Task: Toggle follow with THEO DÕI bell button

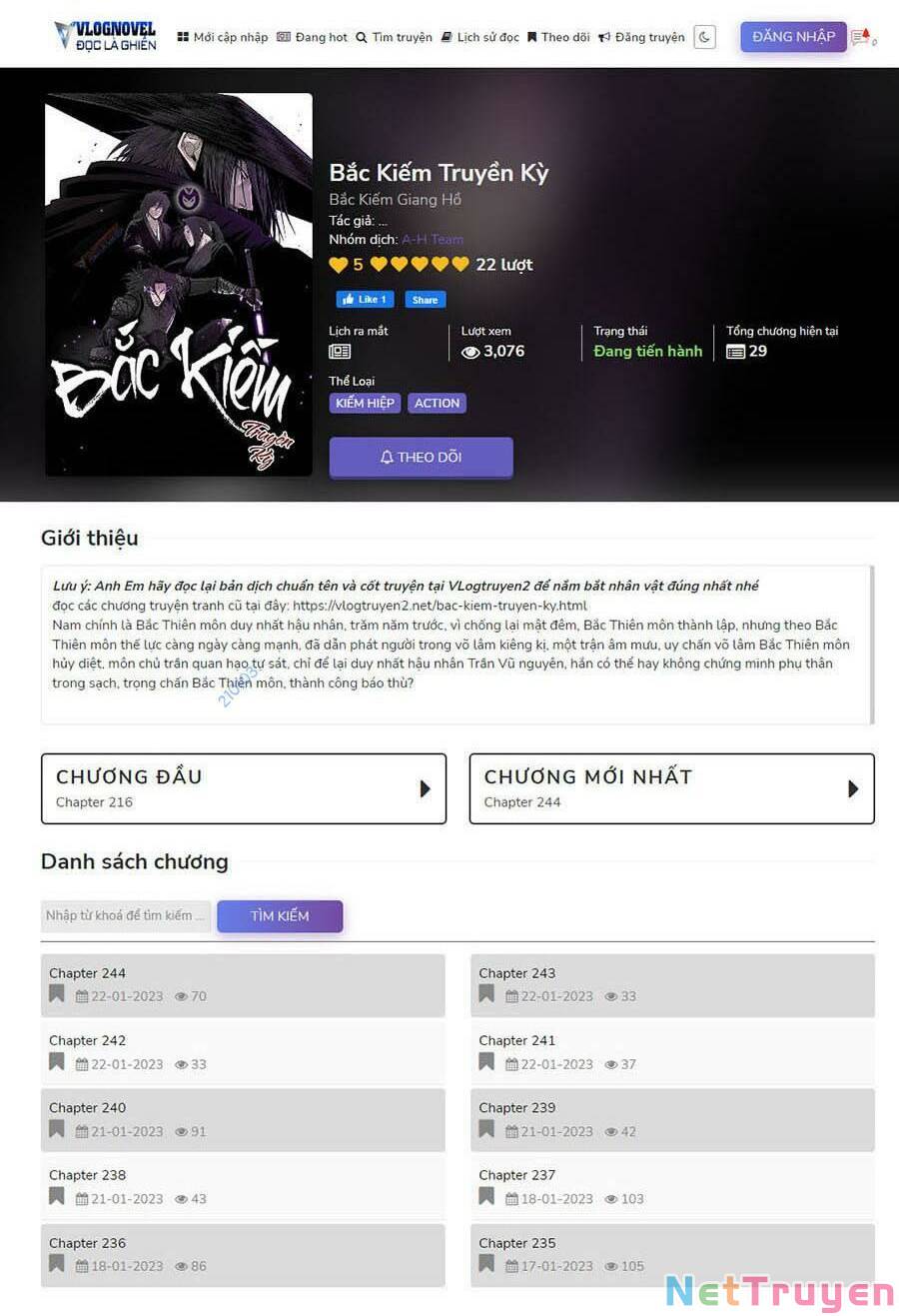Action: point(421,457)
